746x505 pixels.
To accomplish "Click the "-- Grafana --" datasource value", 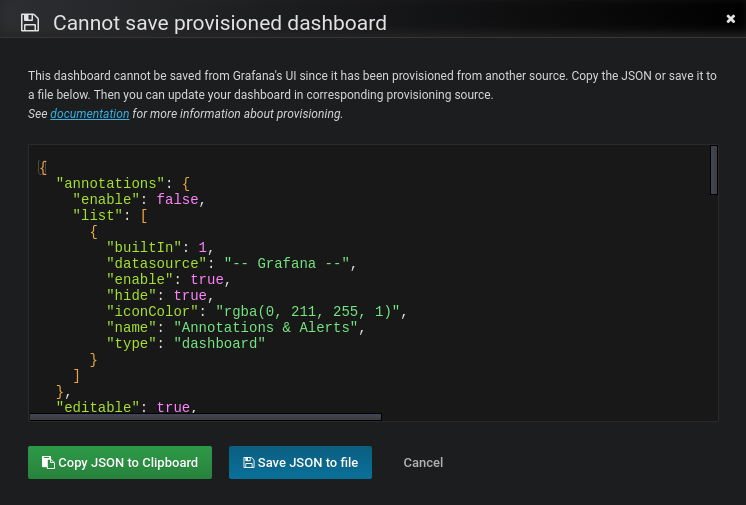I will [286, 264].
